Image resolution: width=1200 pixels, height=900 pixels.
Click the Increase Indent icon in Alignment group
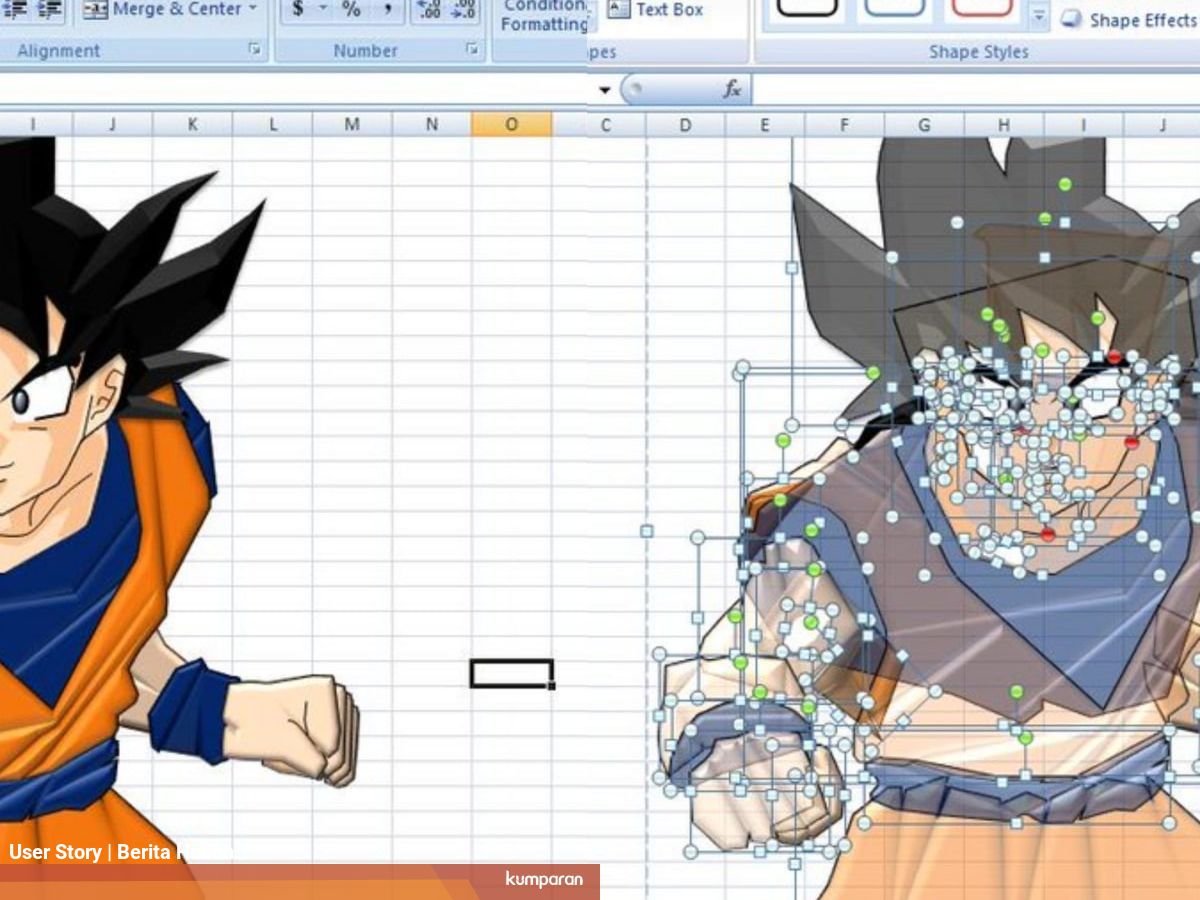pyautogui.click(x=50, y=9)
